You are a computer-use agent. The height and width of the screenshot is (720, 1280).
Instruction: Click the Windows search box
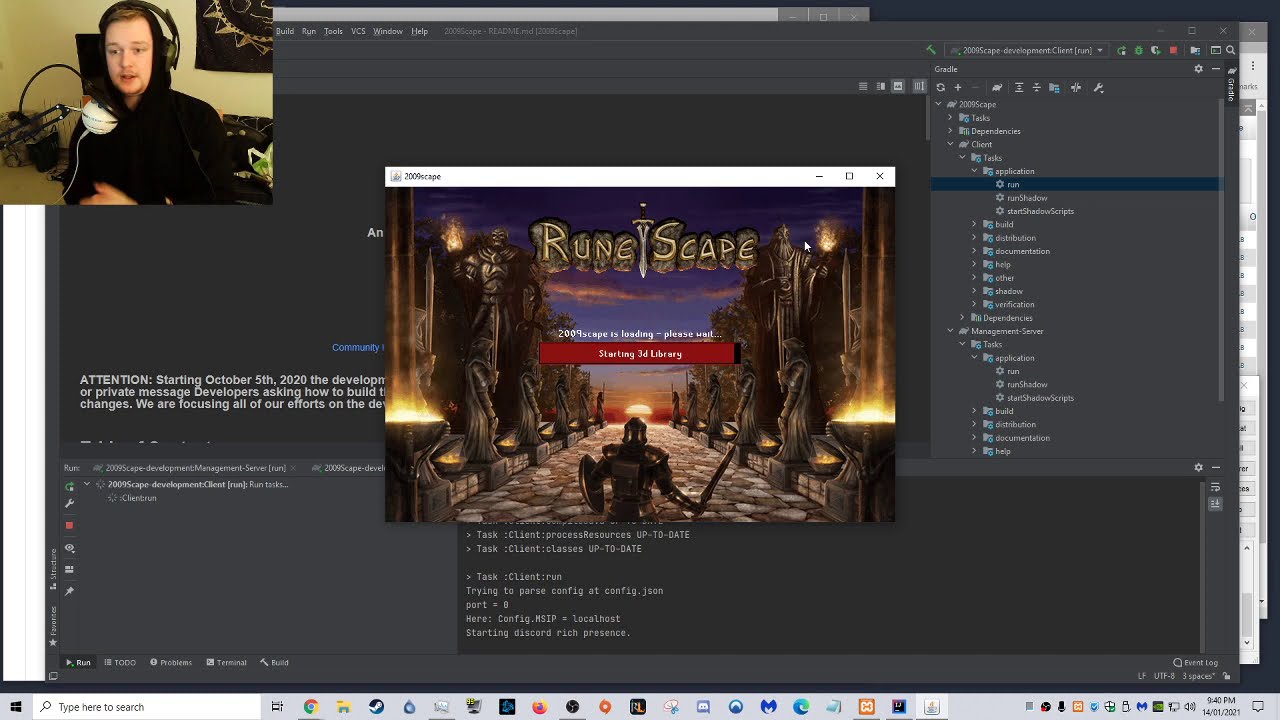click(147, 707)
